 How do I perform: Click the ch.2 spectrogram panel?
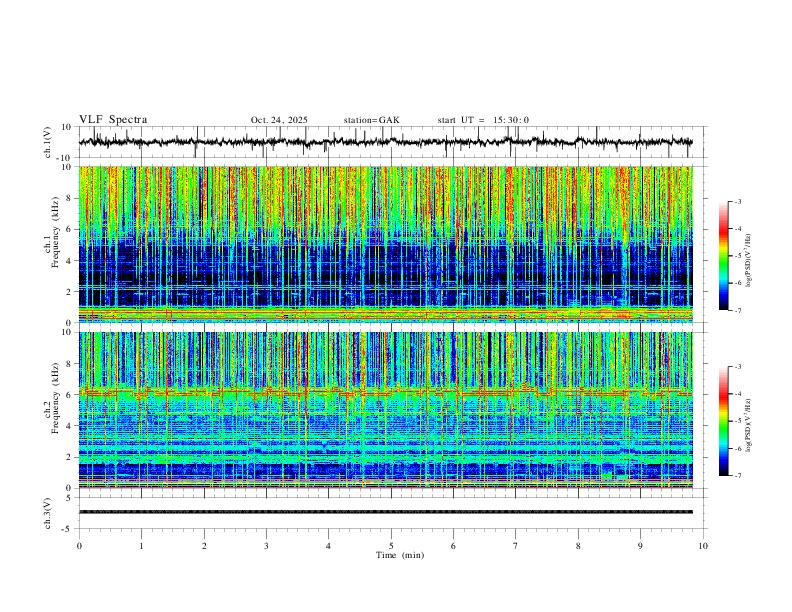point(386,410)
